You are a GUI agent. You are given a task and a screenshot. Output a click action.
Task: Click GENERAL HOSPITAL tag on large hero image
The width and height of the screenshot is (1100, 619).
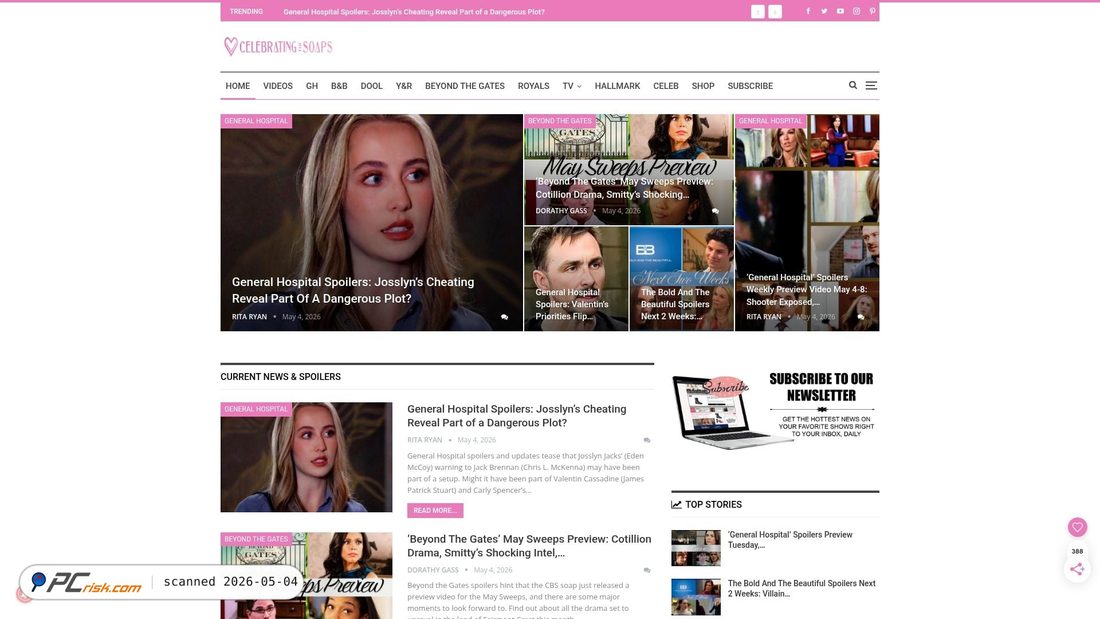coord(256,121)
